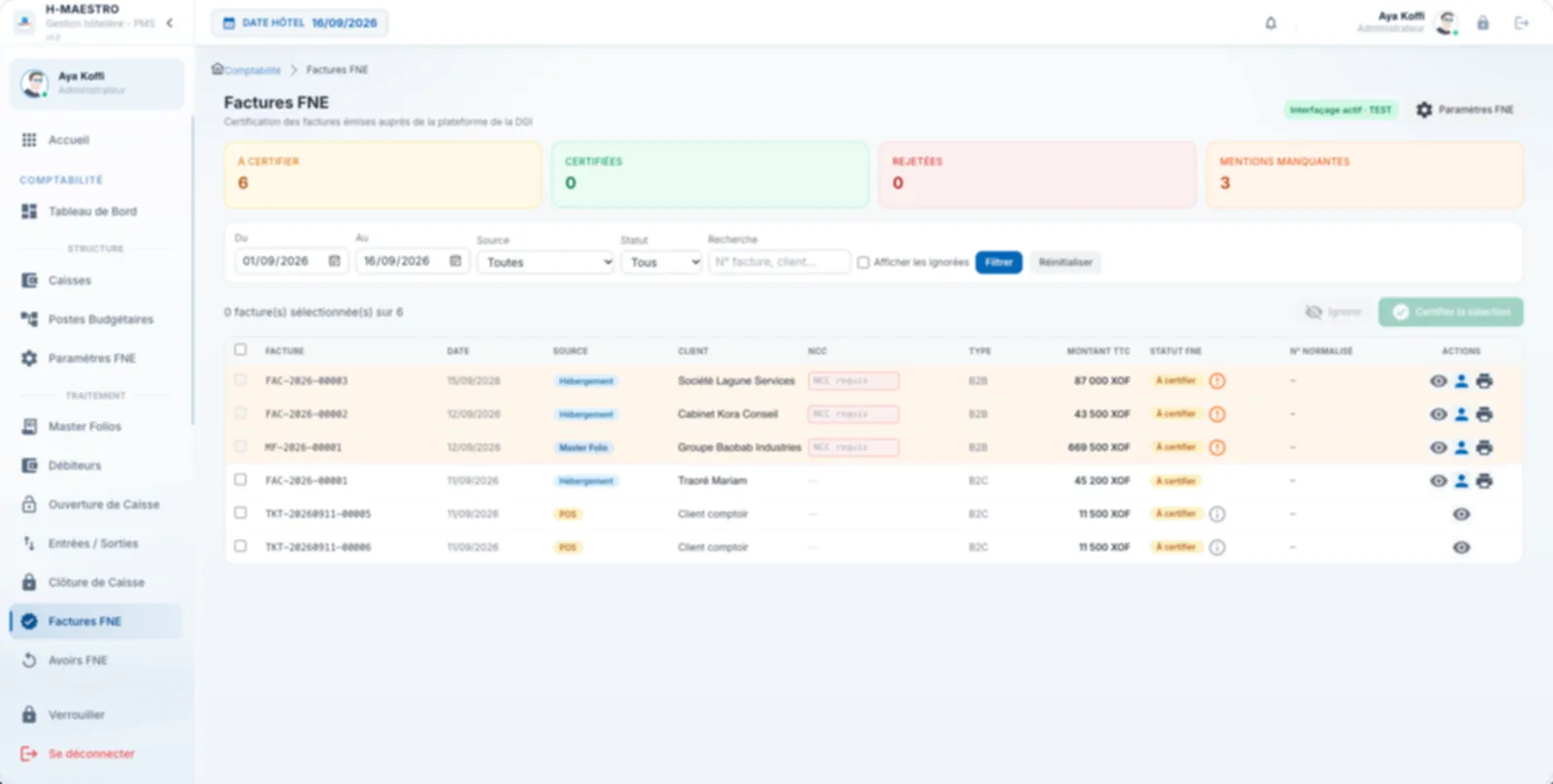
Task: Open the Source dropdown showing Toutes
Action: [545, 262]
